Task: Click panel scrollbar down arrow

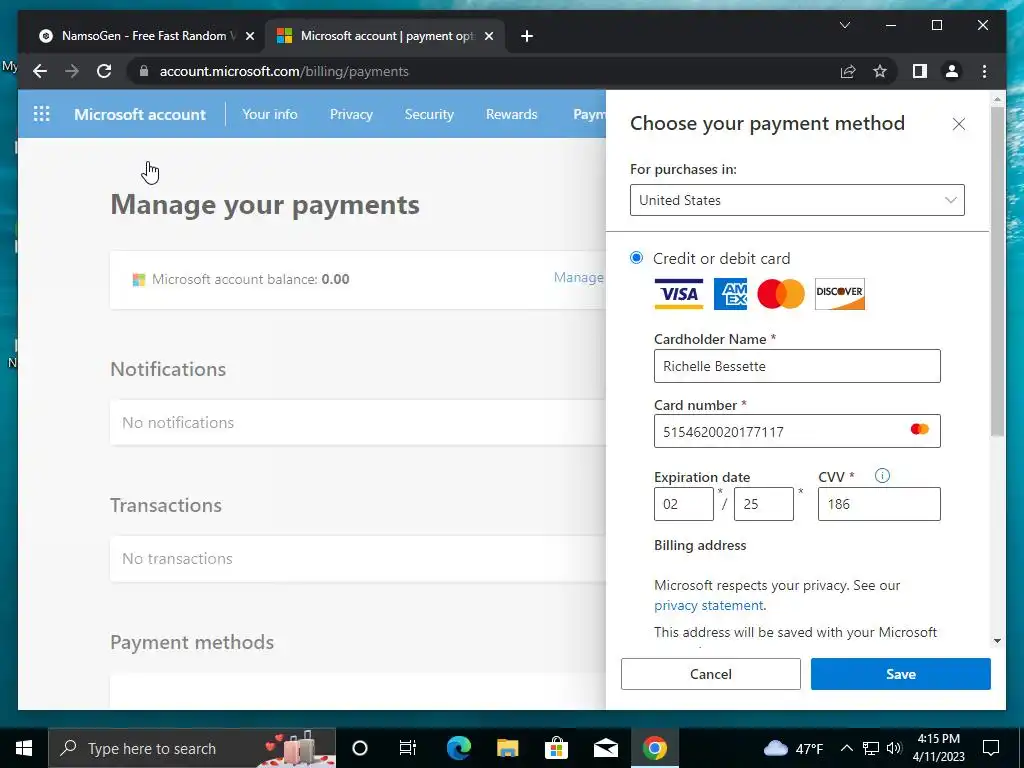Action: point(997,641)
